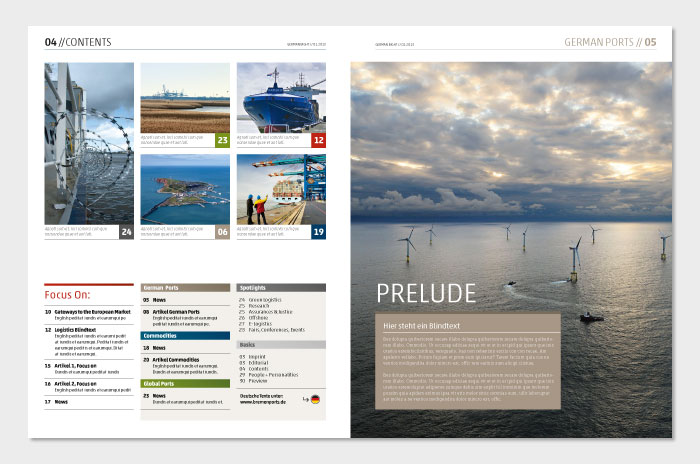Open the aerial island photo
700x464 pixels.
(184, 188)
